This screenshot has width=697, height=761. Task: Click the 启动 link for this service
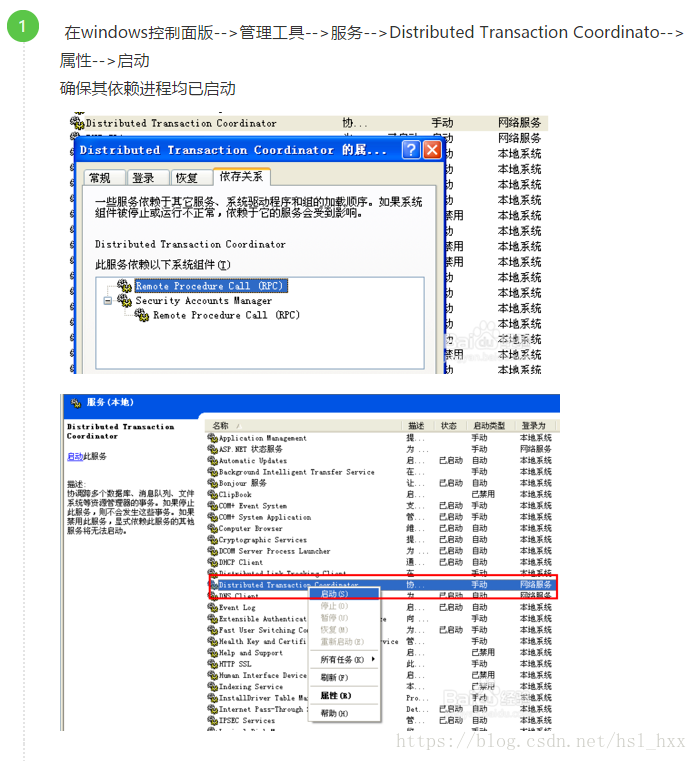75,457
